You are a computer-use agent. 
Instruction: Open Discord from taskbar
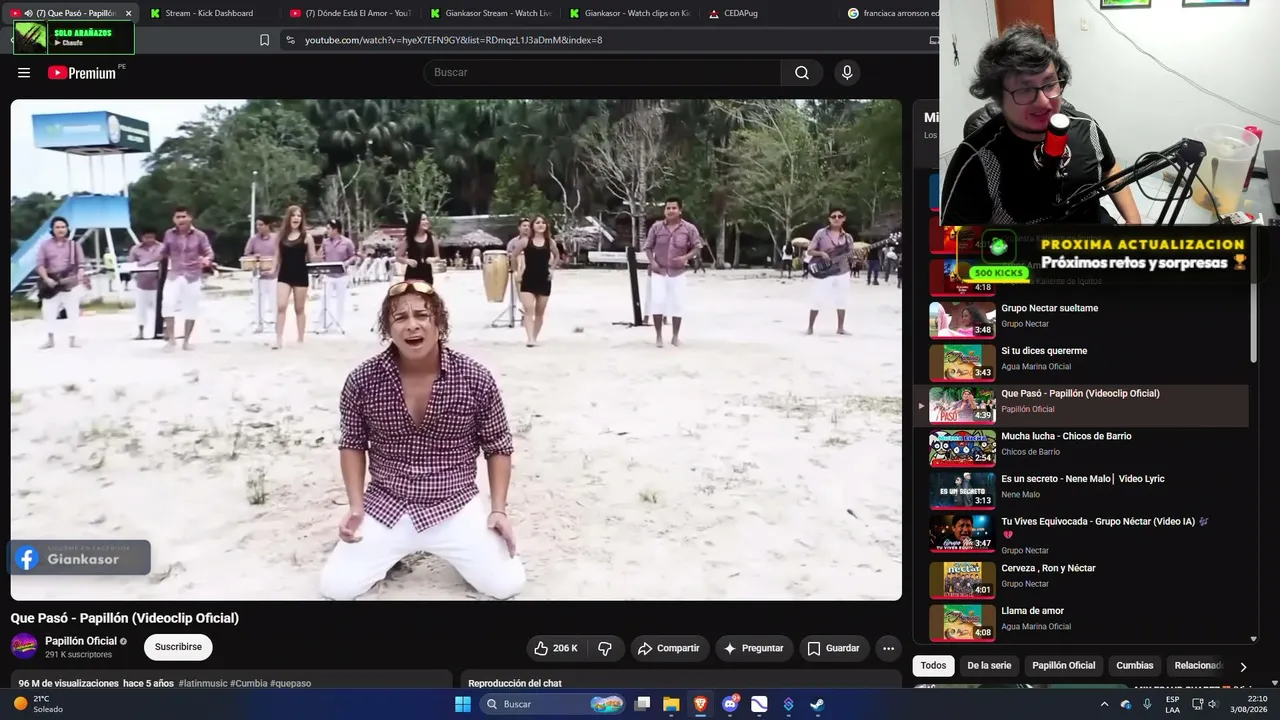(x=730, y=704)
